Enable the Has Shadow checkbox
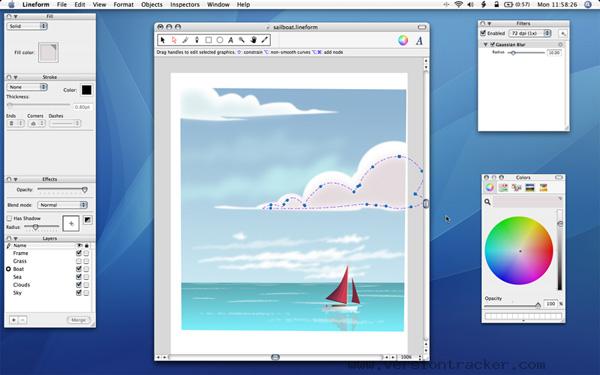Image resolution: width=600 pixels, height=375 pixels. [x=9, y=218]
